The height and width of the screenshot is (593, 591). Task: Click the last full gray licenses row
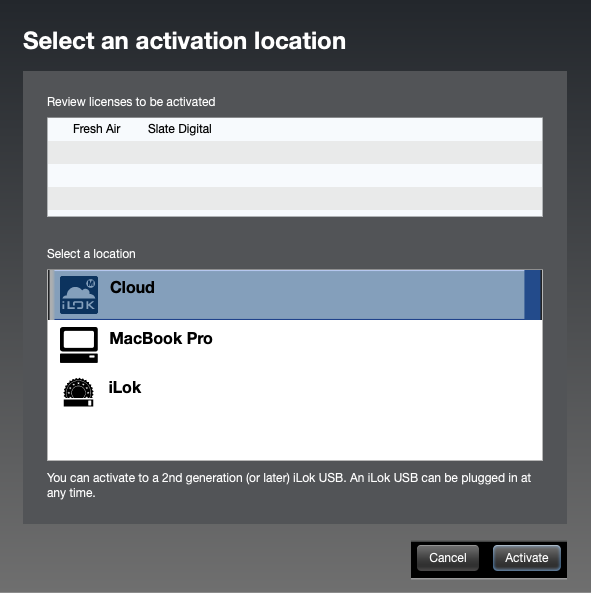[x=295, y=199]
